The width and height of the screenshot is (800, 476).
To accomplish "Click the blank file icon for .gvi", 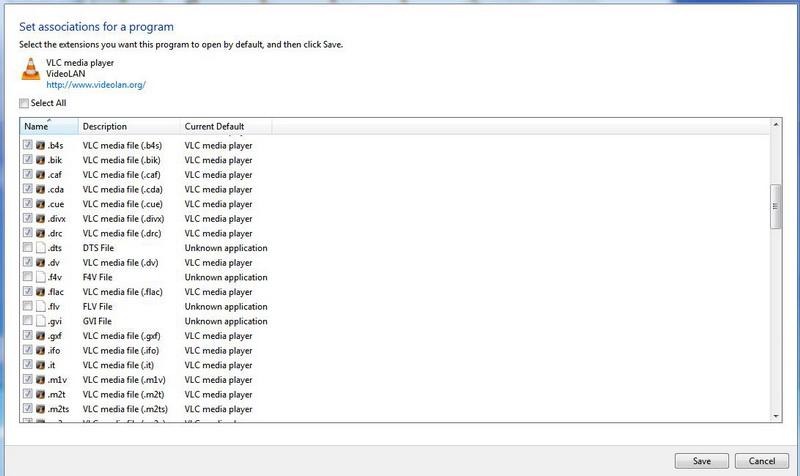I will pos(40,321).
